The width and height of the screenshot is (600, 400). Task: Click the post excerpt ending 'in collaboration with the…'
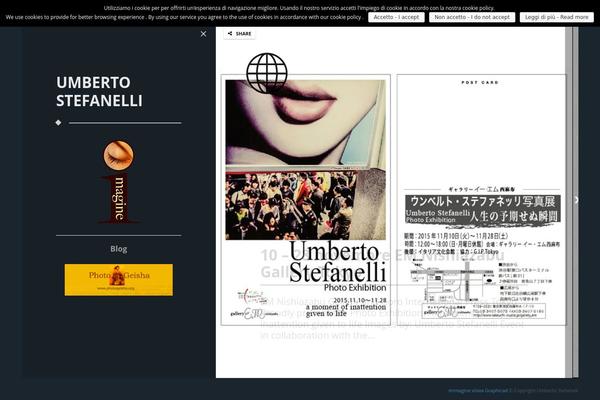coord(392,318)
